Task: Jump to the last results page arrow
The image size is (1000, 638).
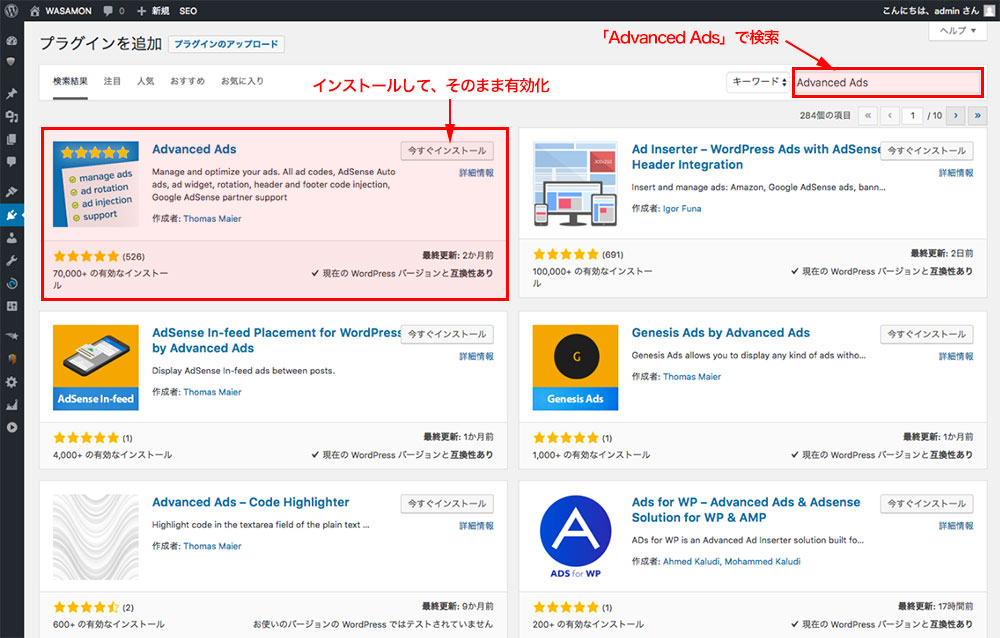Action: pos(977,115)
